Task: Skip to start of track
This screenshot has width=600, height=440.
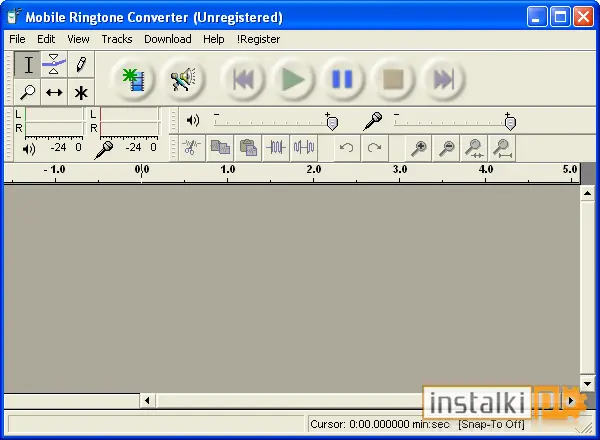Action: pos(243,79)
